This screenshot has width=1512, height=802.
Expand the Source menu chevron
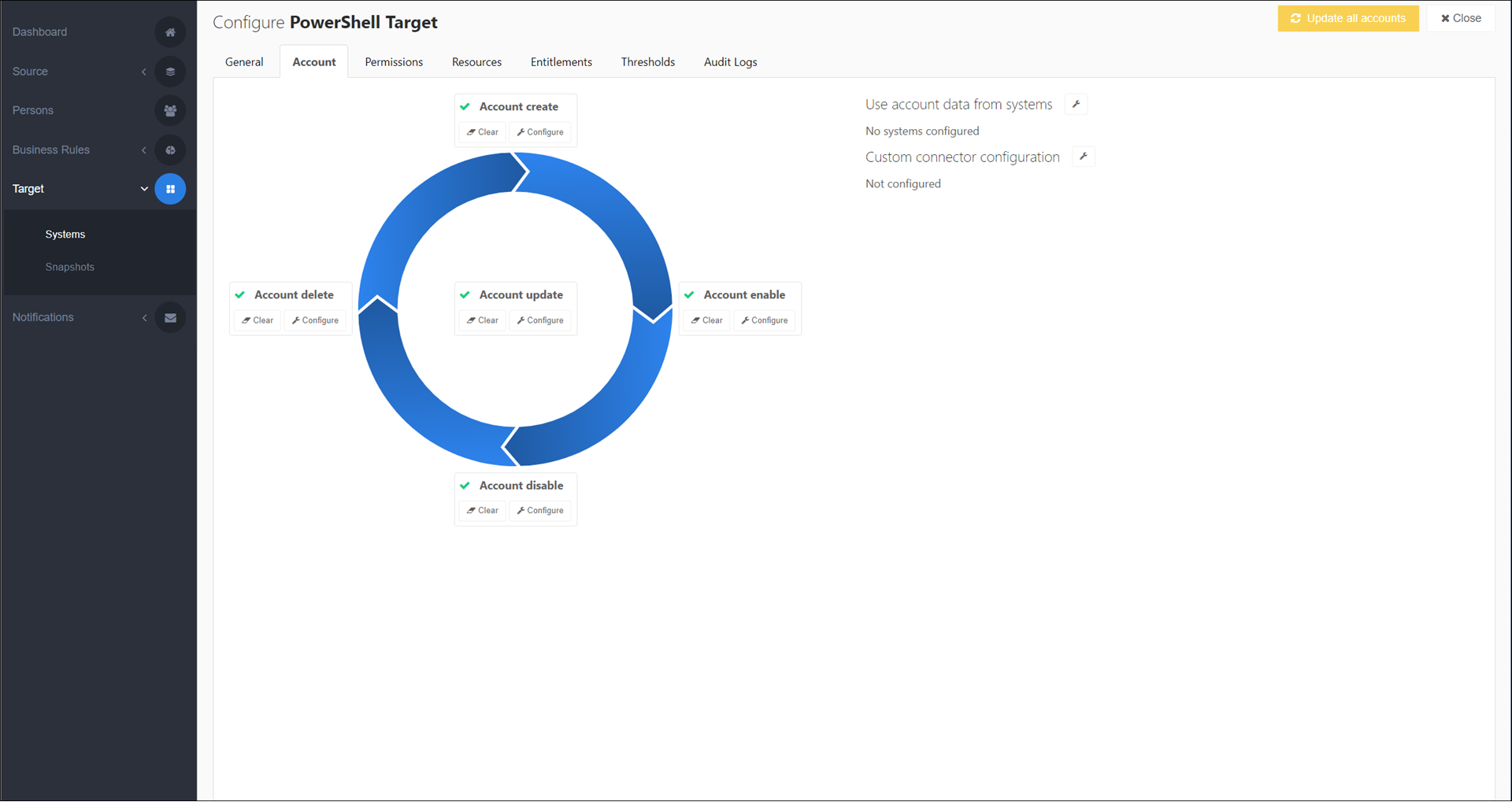point(144,72)
